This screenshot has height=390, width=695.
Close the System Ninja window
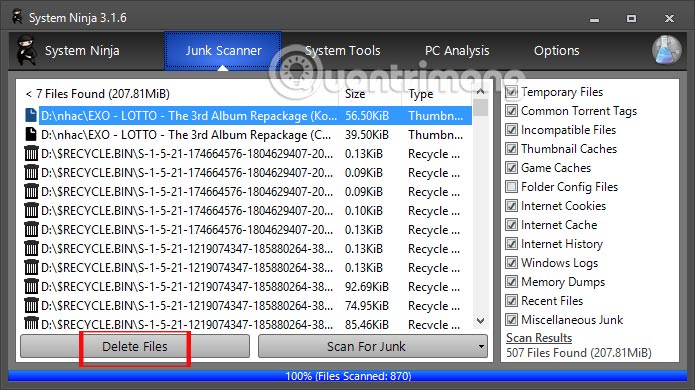669,19
